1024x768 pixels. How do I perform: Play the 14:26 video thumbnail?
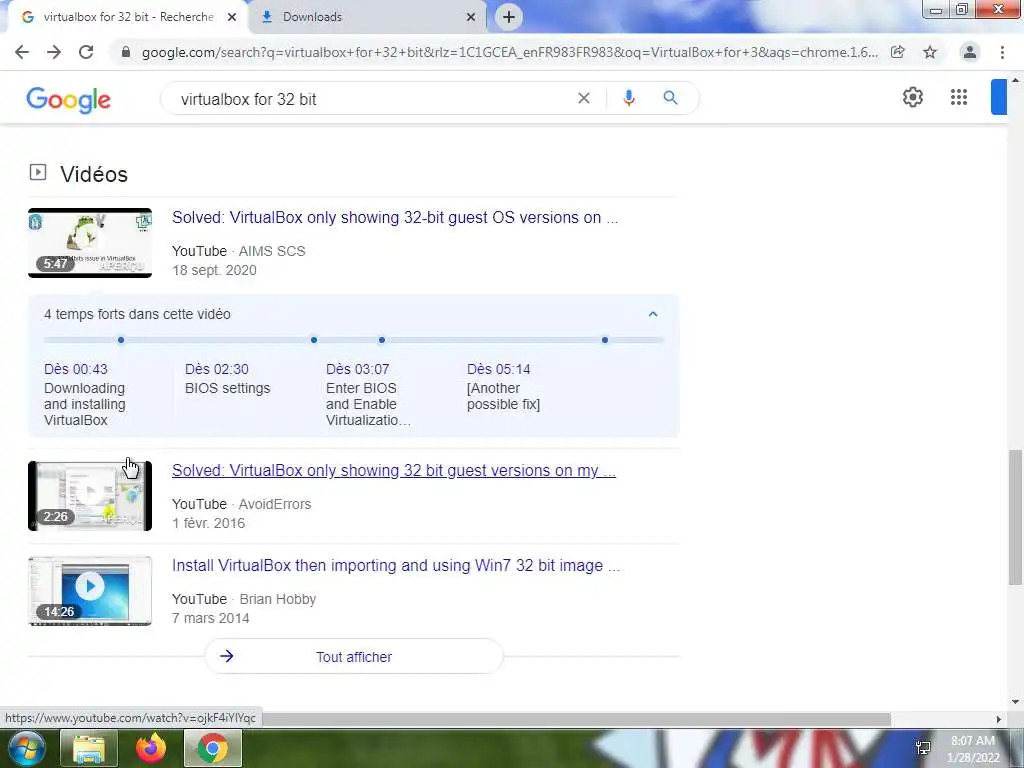pyautogui.click(x=90, y=591)
